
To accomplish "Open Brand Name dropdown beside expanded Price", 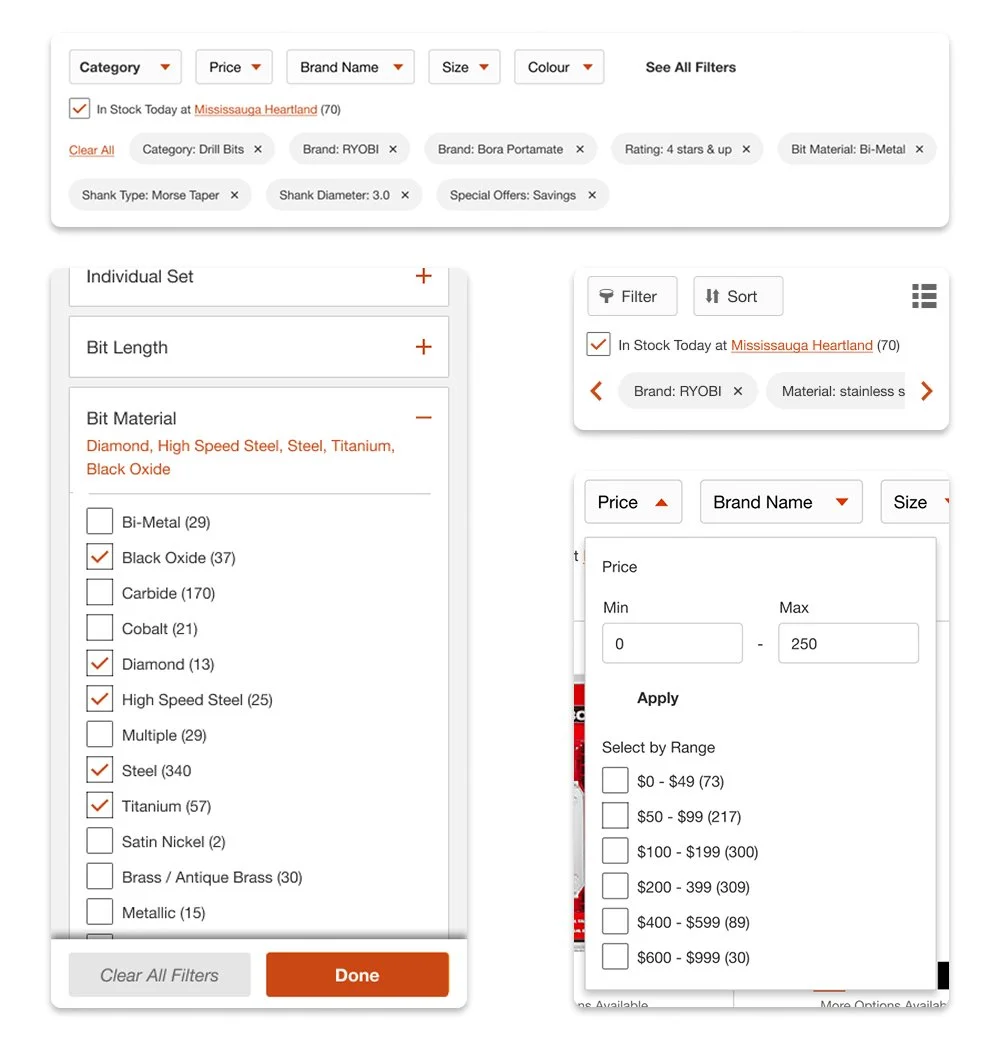I will pos(781,502).
